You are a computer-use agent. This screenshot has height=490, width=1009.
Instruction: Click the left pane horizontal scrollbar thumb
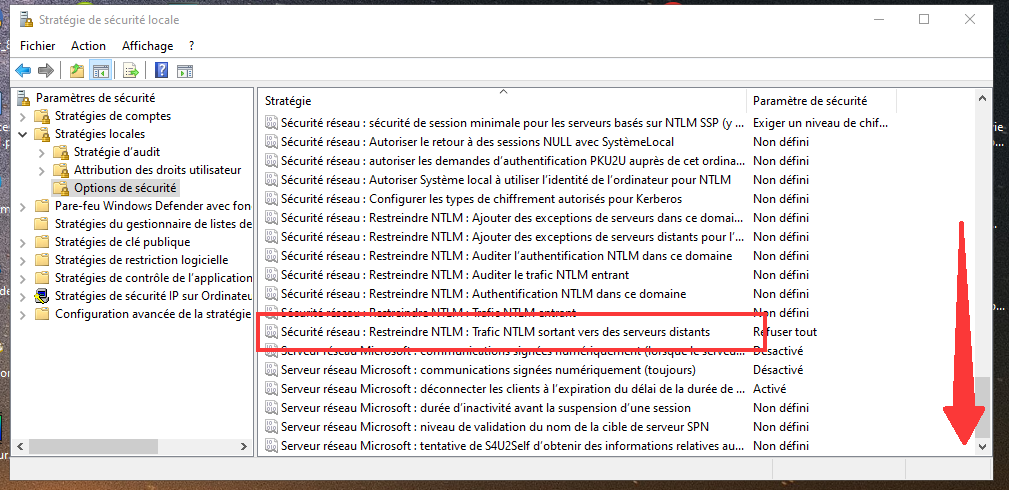[x=93, y=446]
